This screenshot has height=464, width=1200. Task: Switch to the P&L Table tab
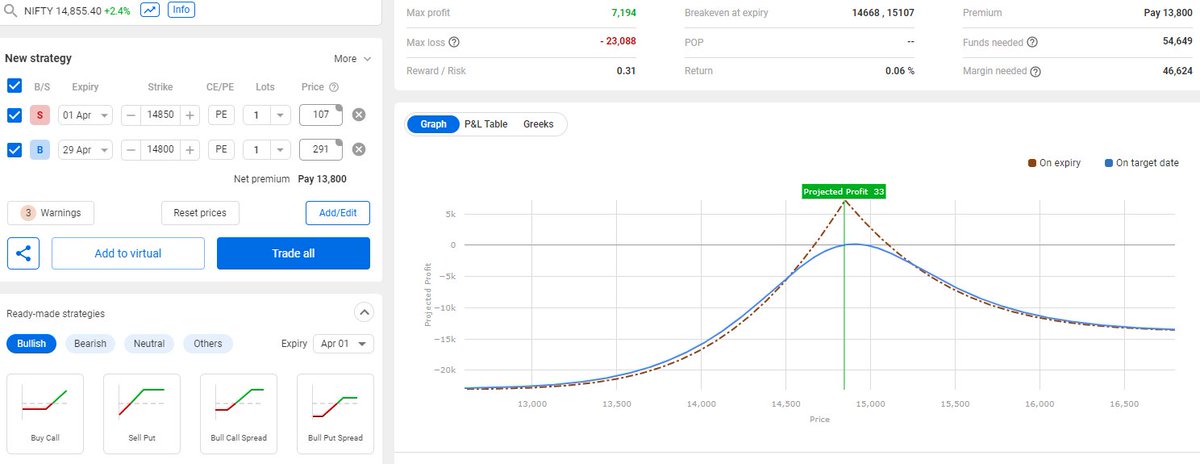(486, 124)
